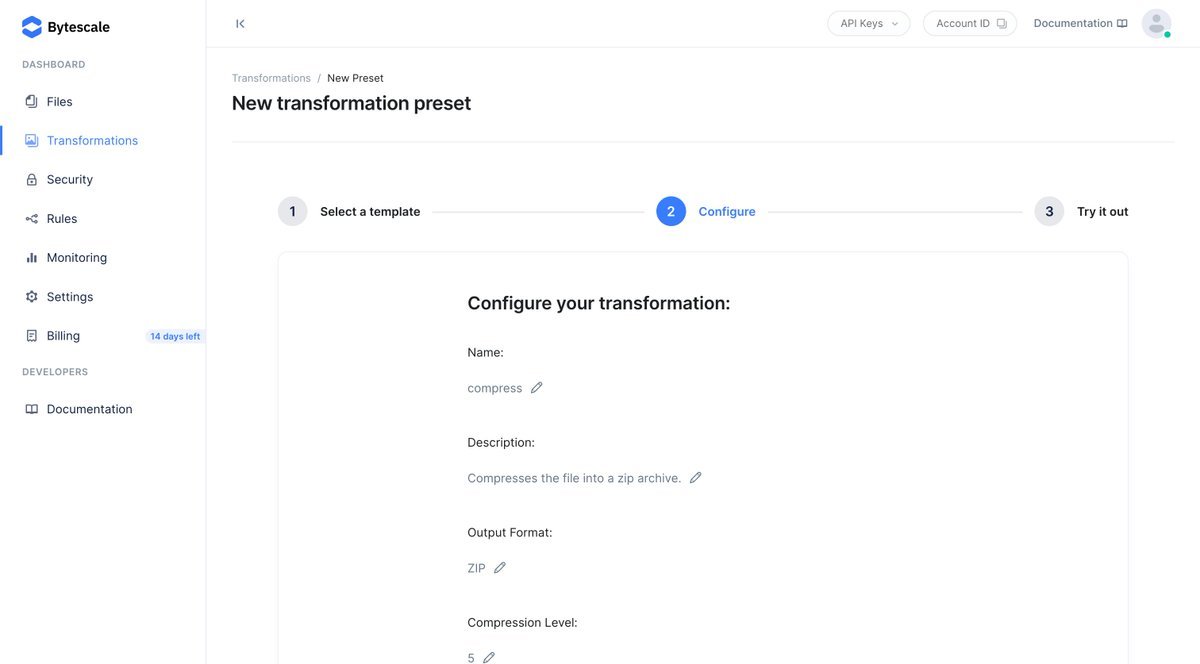
Task: Go back to step 1 Select a template
Action: coord(349,212)
